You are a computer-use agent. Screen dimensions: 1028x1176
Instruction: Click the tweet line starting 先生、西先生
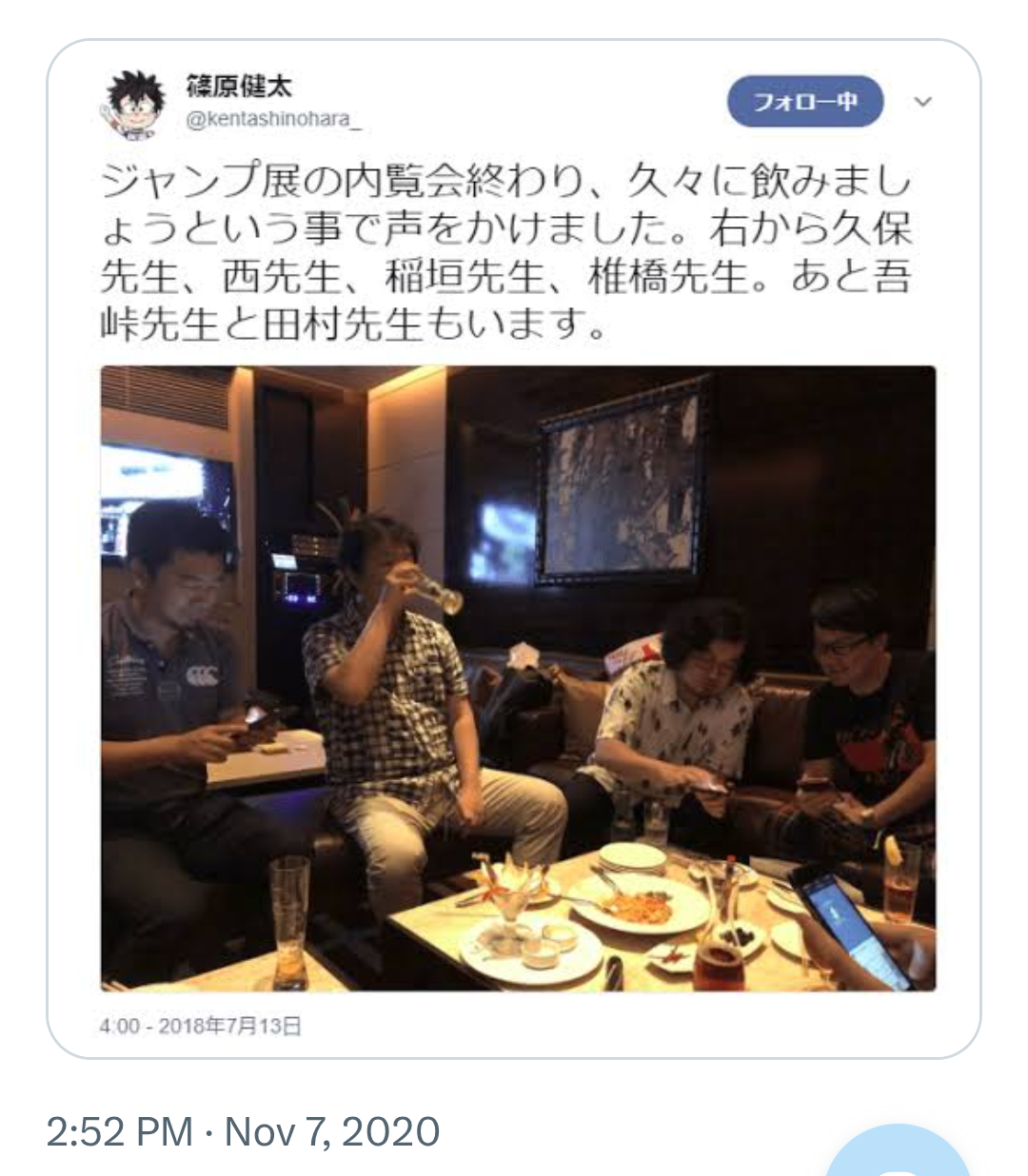(x=506, y=277)
